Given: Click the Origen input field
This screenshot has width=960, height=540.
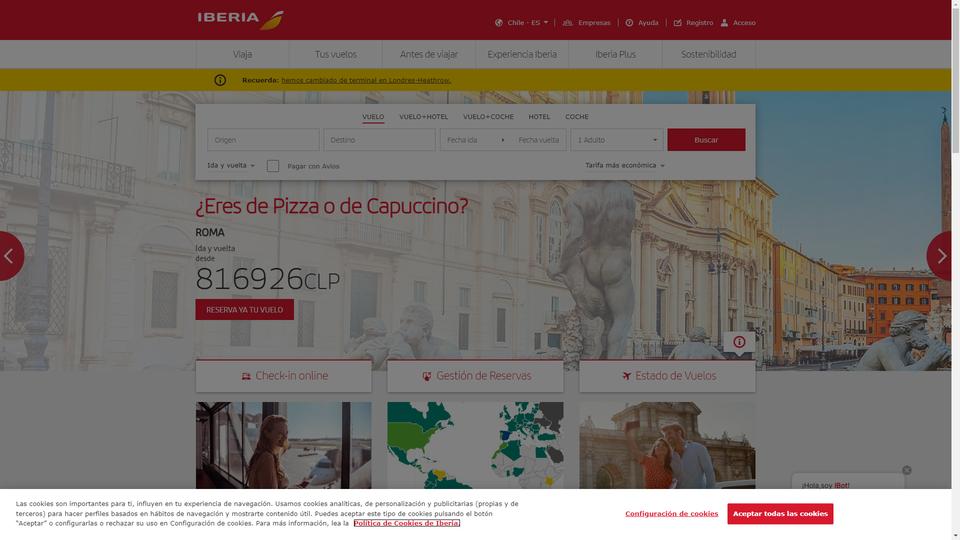Looking at the screenshot, I should tap(263, 140).
